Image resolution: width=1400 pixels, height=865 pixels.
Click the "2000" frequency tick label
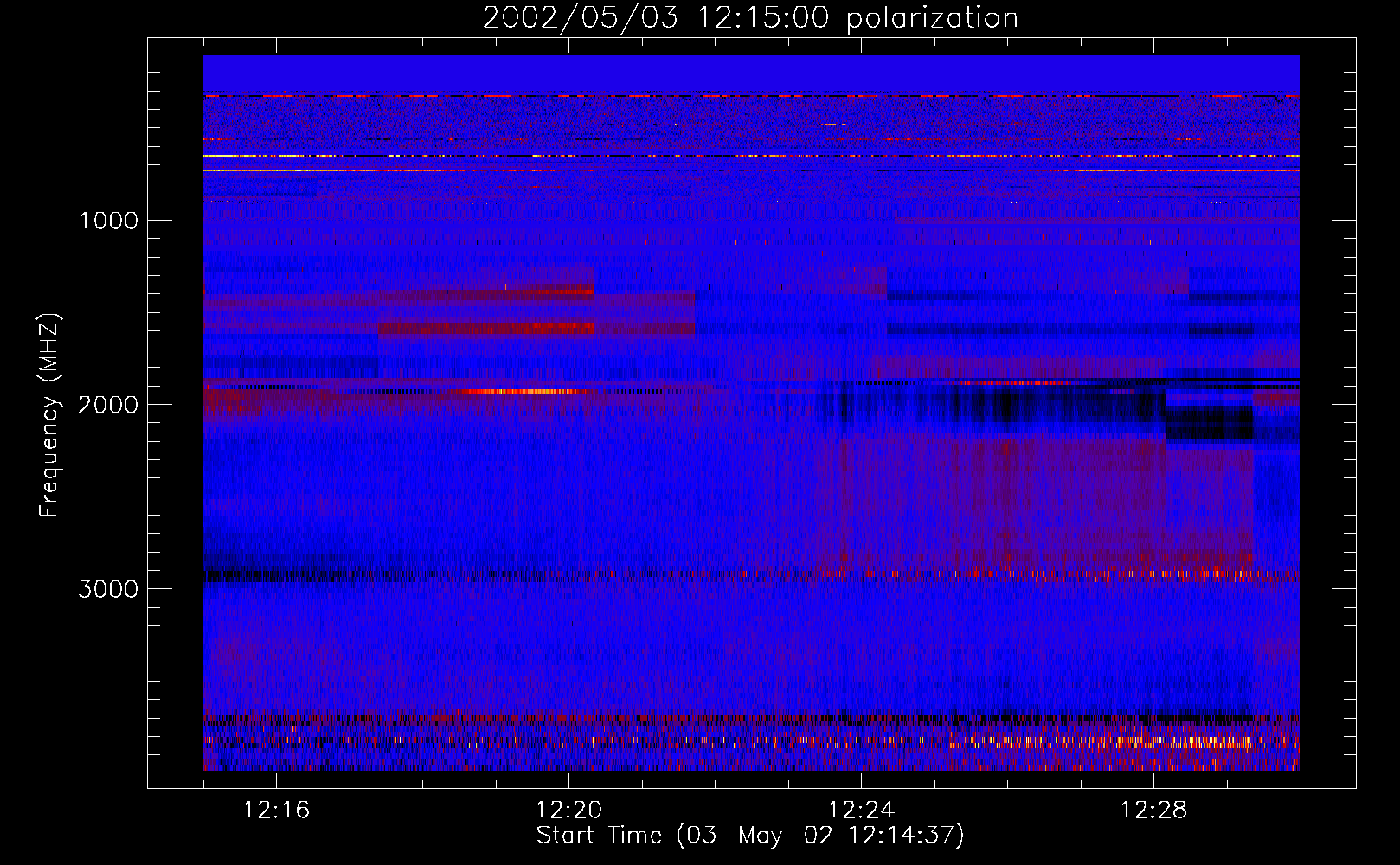[108, 405]
